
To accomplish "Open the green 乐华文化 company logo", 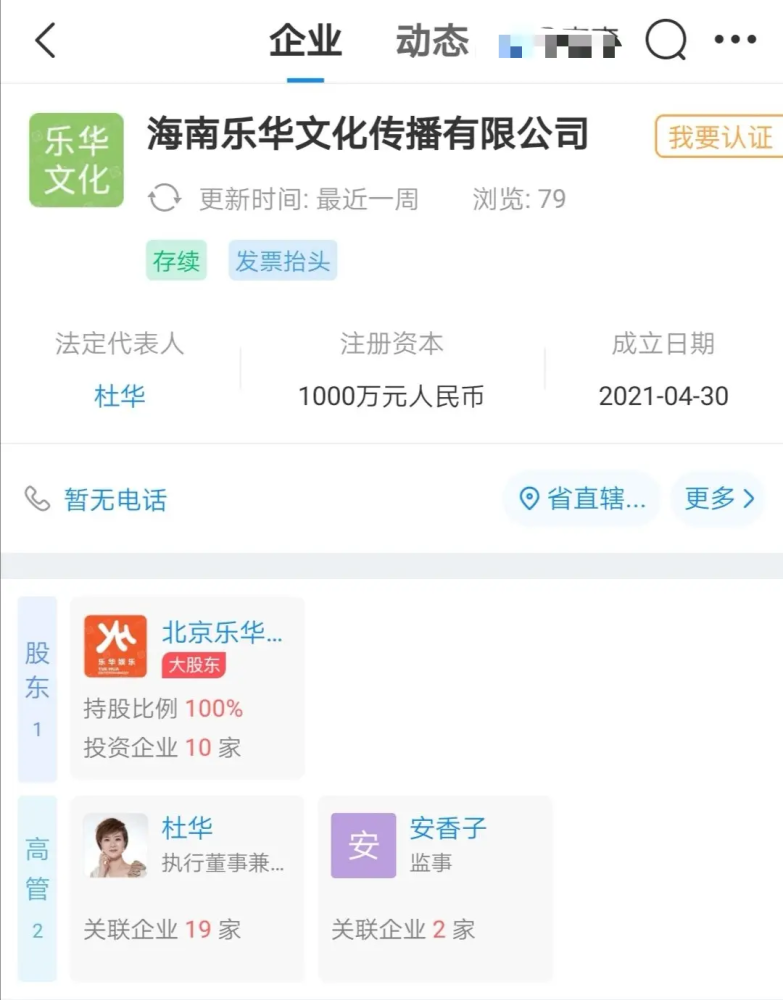I will 77,160.
